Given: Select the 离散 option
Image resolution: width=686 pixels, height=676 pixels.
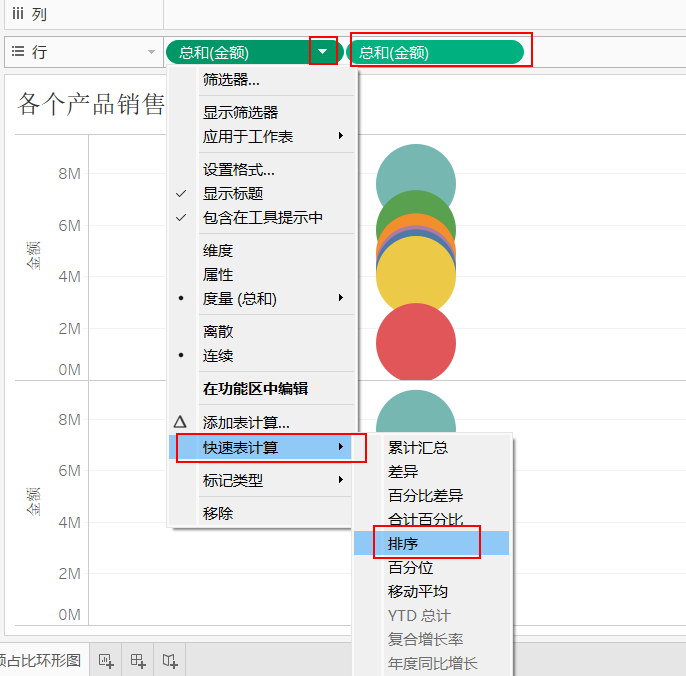Looking at the screenshot, I should 218,332.
